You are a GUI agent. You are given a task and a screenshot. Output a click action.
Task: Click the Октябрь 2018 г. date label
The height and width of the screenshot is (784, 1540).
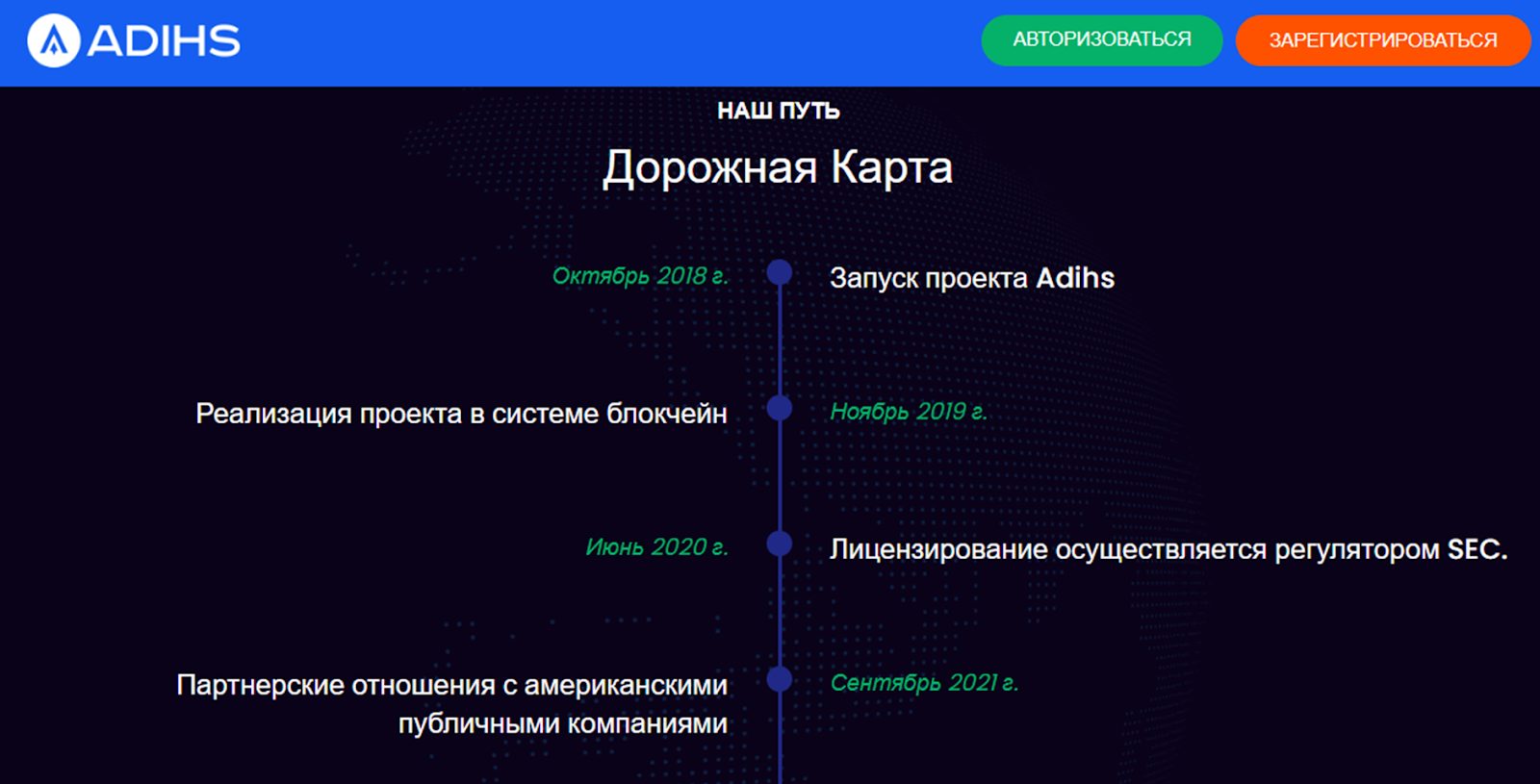pyautogui.click(x=640, y=276)
